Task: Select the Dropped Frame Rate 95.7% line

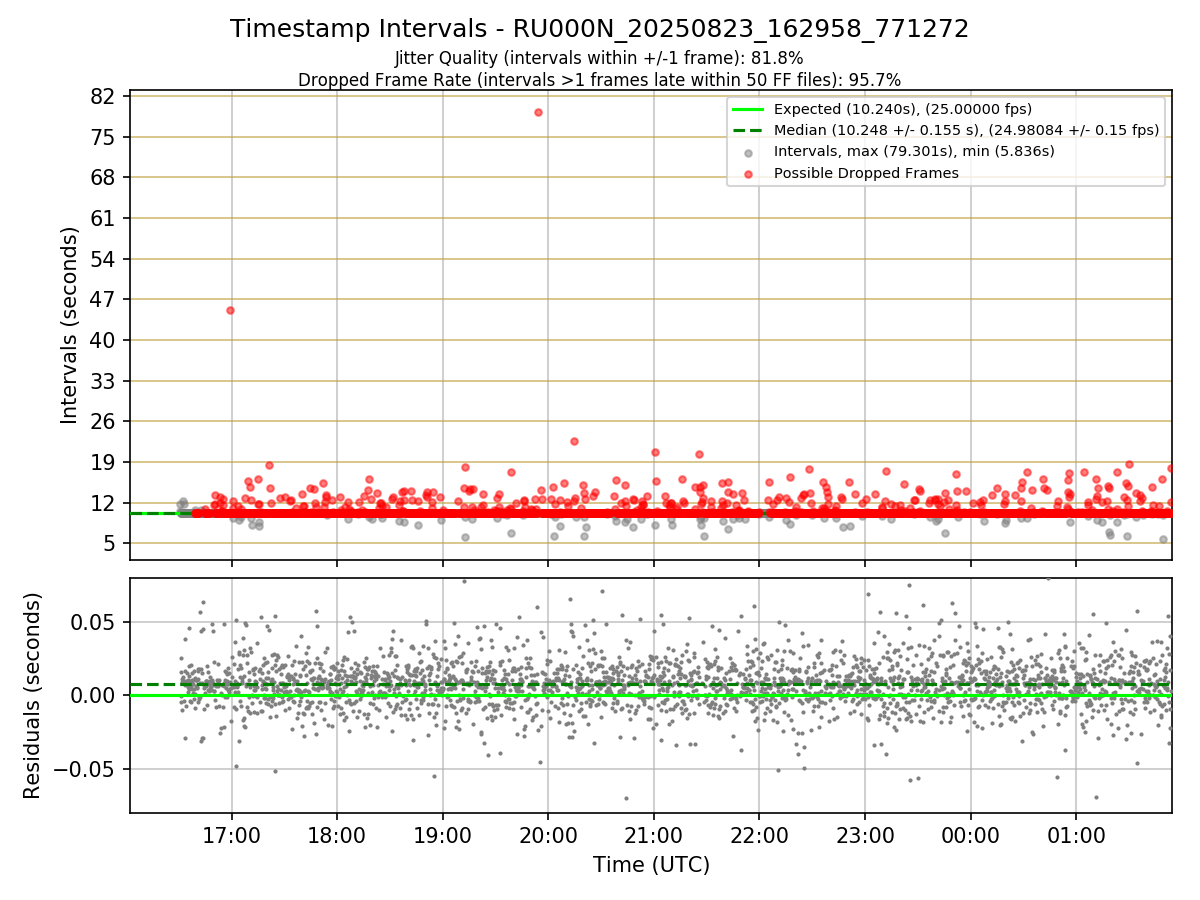Action: (x=600, y=79)
